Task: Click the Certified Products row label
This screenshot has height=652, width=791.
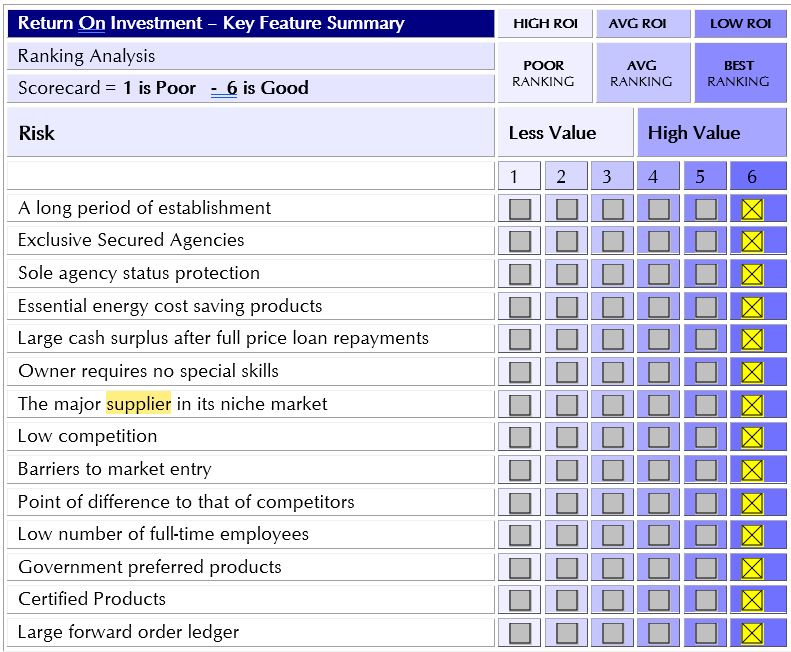Action: tap(92, 599)
